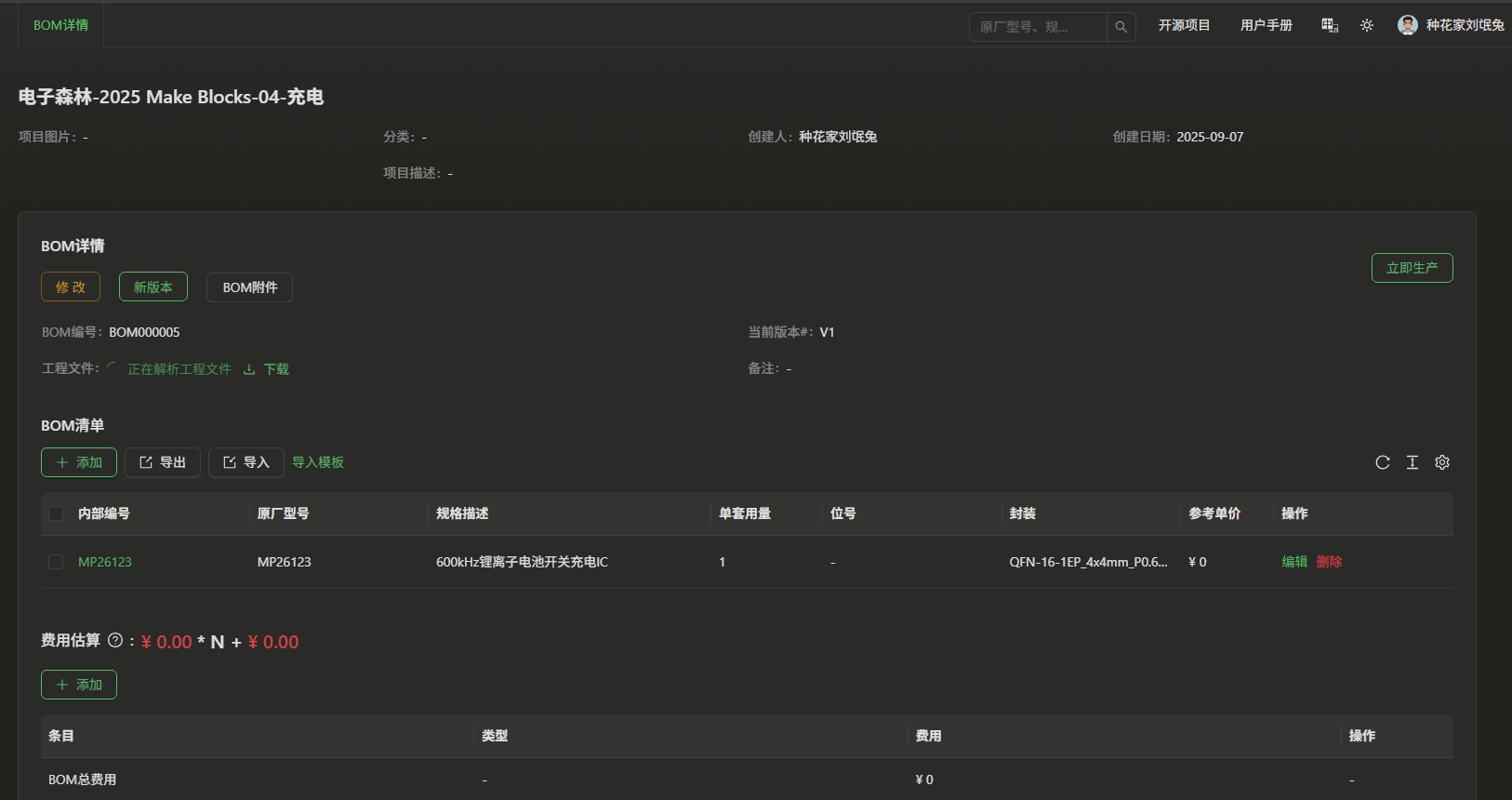
Task: Toggle the select-all checkbox in table header
Action: pos(56,513)
